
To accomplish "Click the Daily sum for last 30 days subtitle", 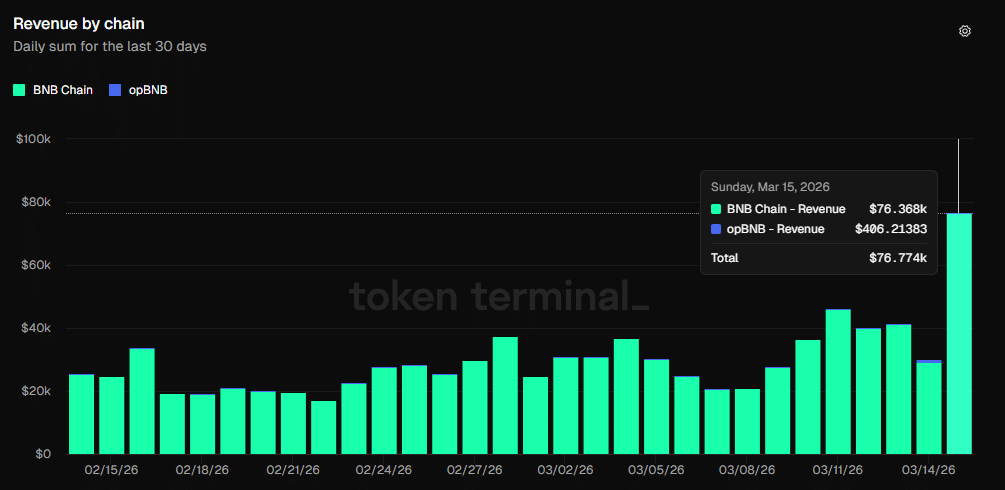I will tap(109, 46).
